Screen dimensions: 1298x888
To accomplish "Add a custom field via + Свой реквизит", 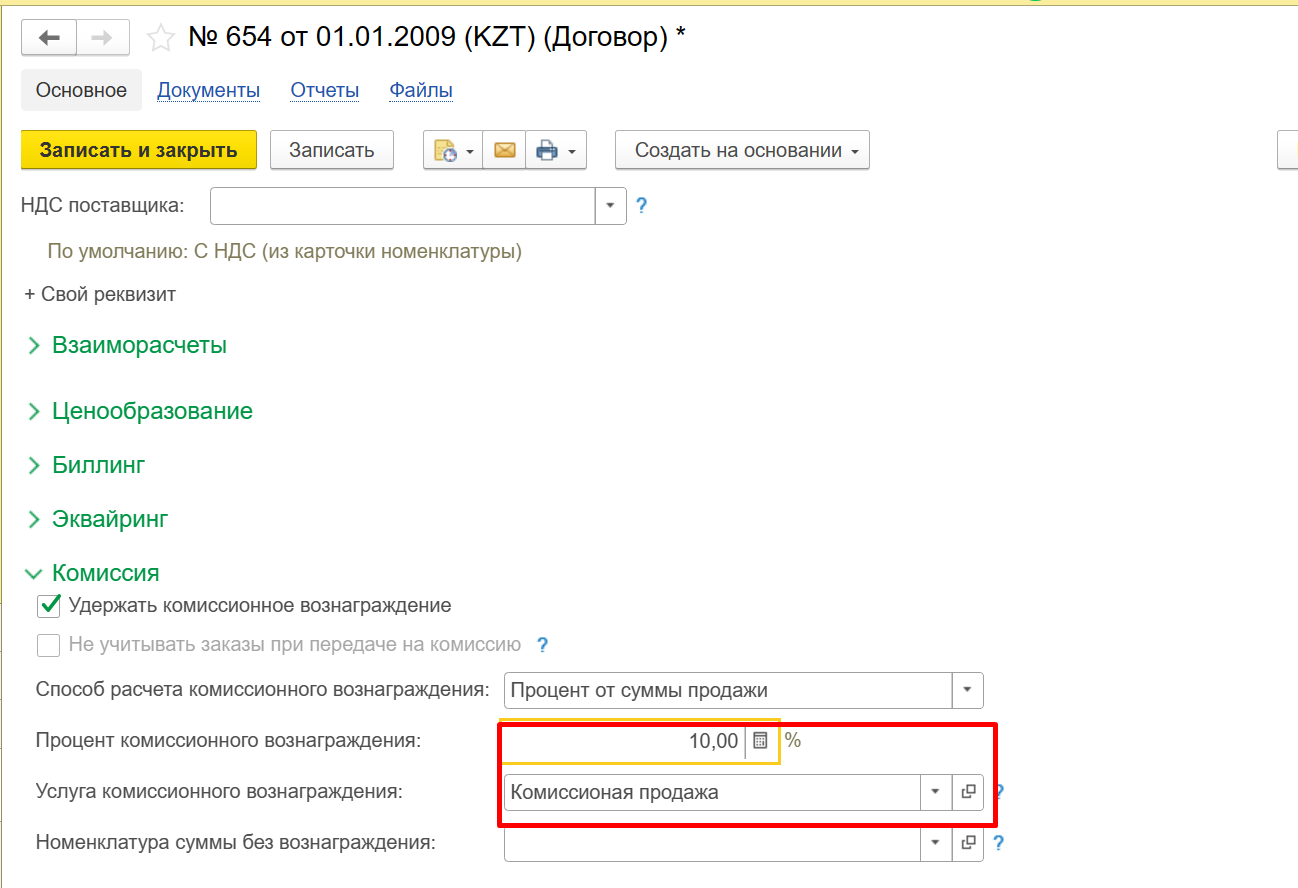I will click(x=100, y=294).
